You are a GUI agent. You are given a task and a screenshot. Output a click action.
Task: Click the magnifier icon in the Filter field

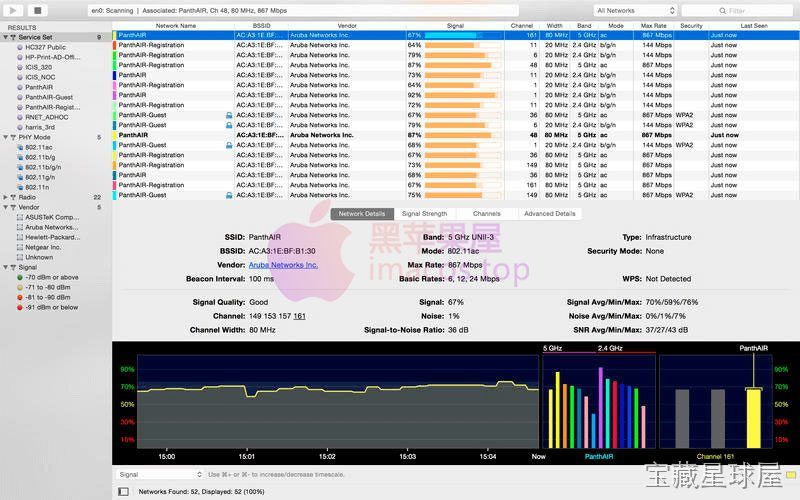[722, 11]
